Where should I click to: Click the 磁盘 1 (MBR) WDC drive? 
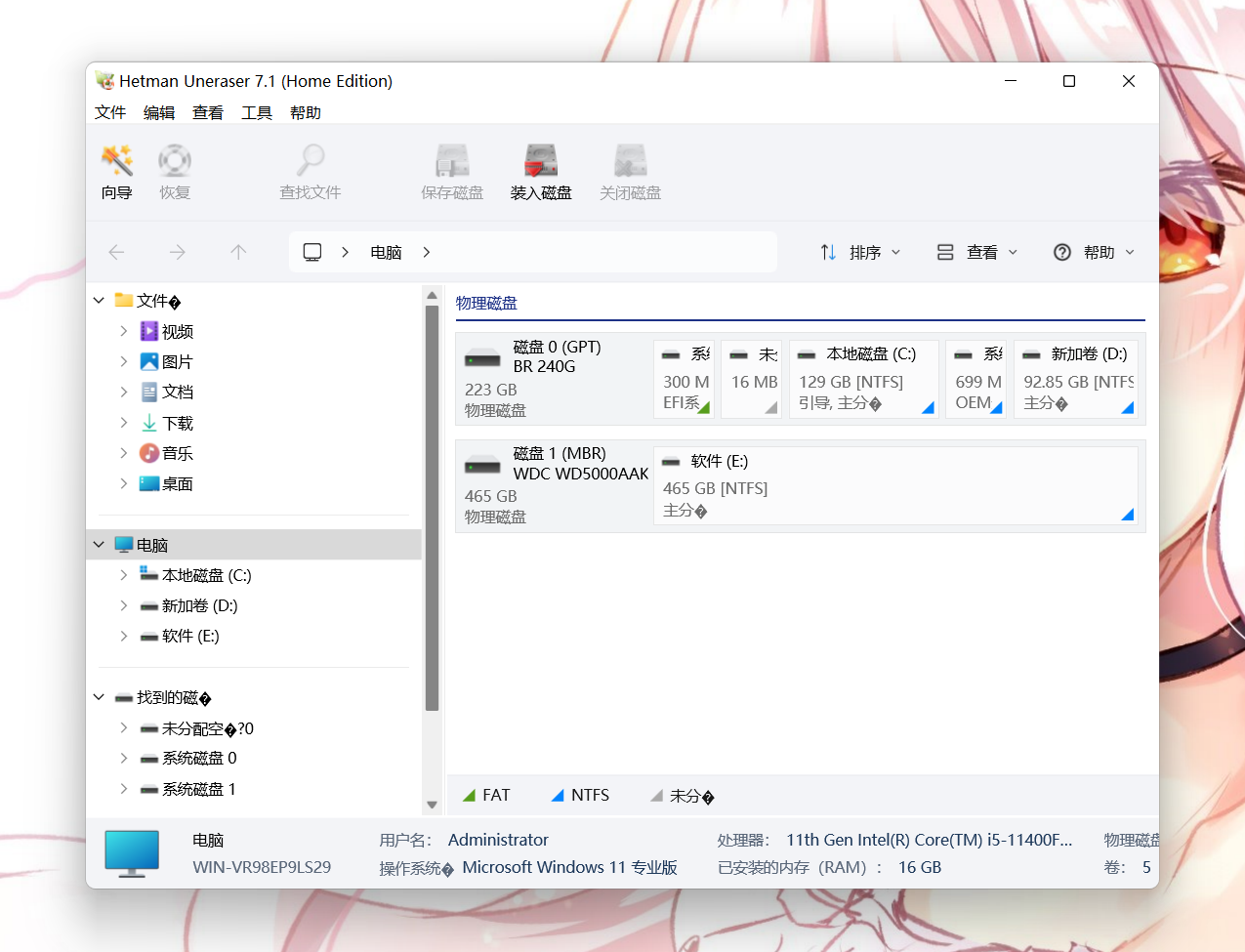click(x=554, y=485)
